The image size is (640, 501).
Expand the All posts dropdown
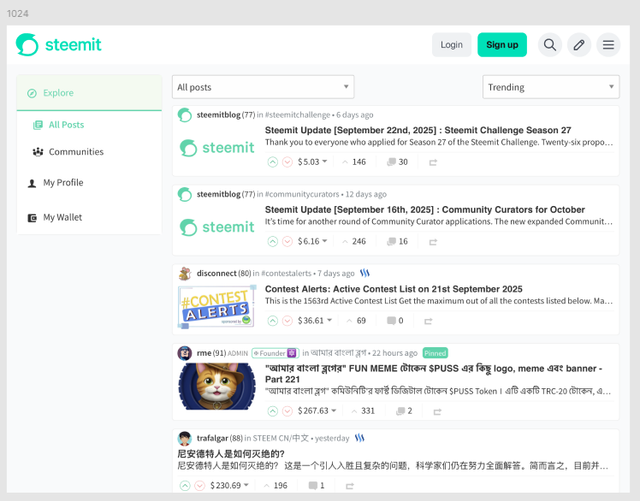pyautogui.click(x=263, y=87)
